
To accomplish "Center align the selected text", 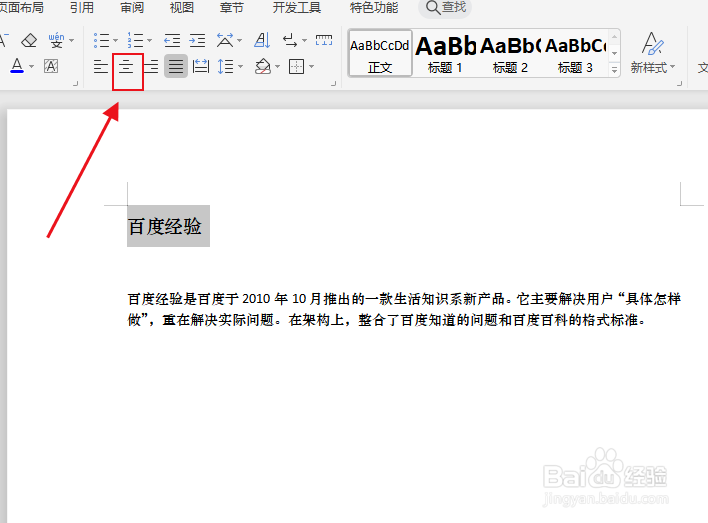I will click(x=126, y=67).
